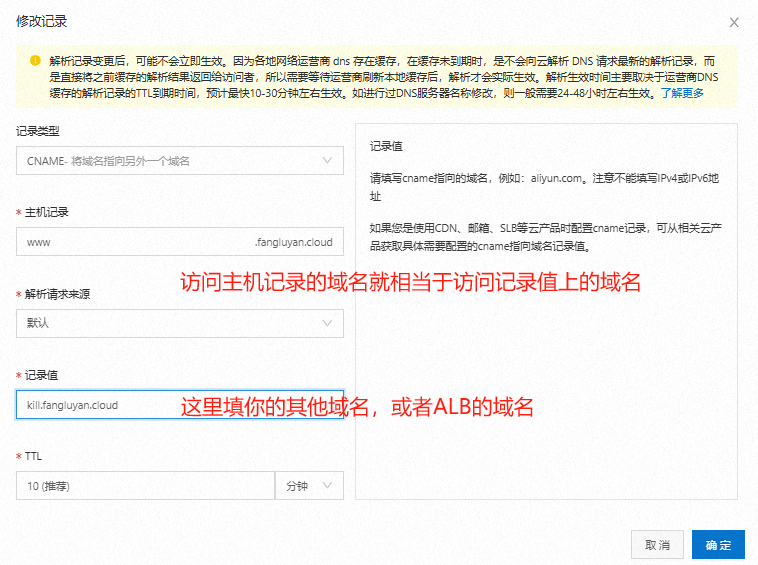The image size is (758, 565).
Task: Click the 记录值 help panel heading
Action: [386, 146]
